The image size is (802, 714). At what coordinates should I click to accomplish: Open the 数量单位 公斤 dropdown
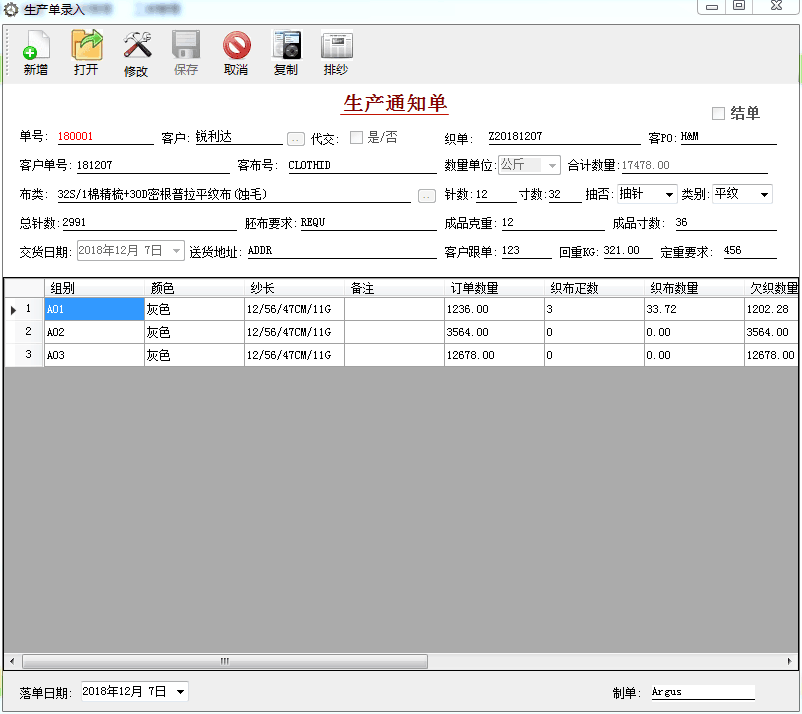pos(552,165)
